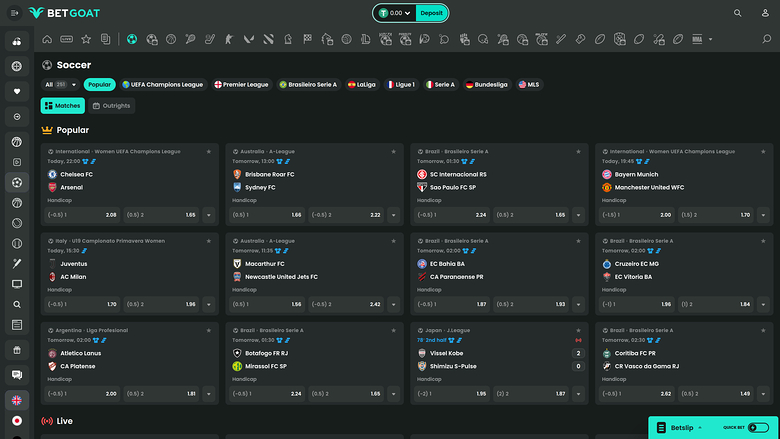
Task: Favorite the Vissel Kobe match star
Action: (579, 330)
